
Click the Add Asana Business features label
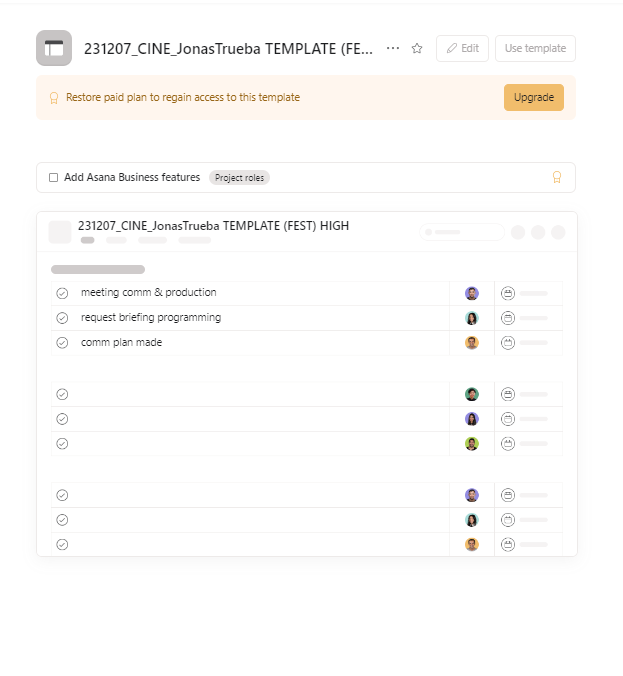(x=132, y=177)
